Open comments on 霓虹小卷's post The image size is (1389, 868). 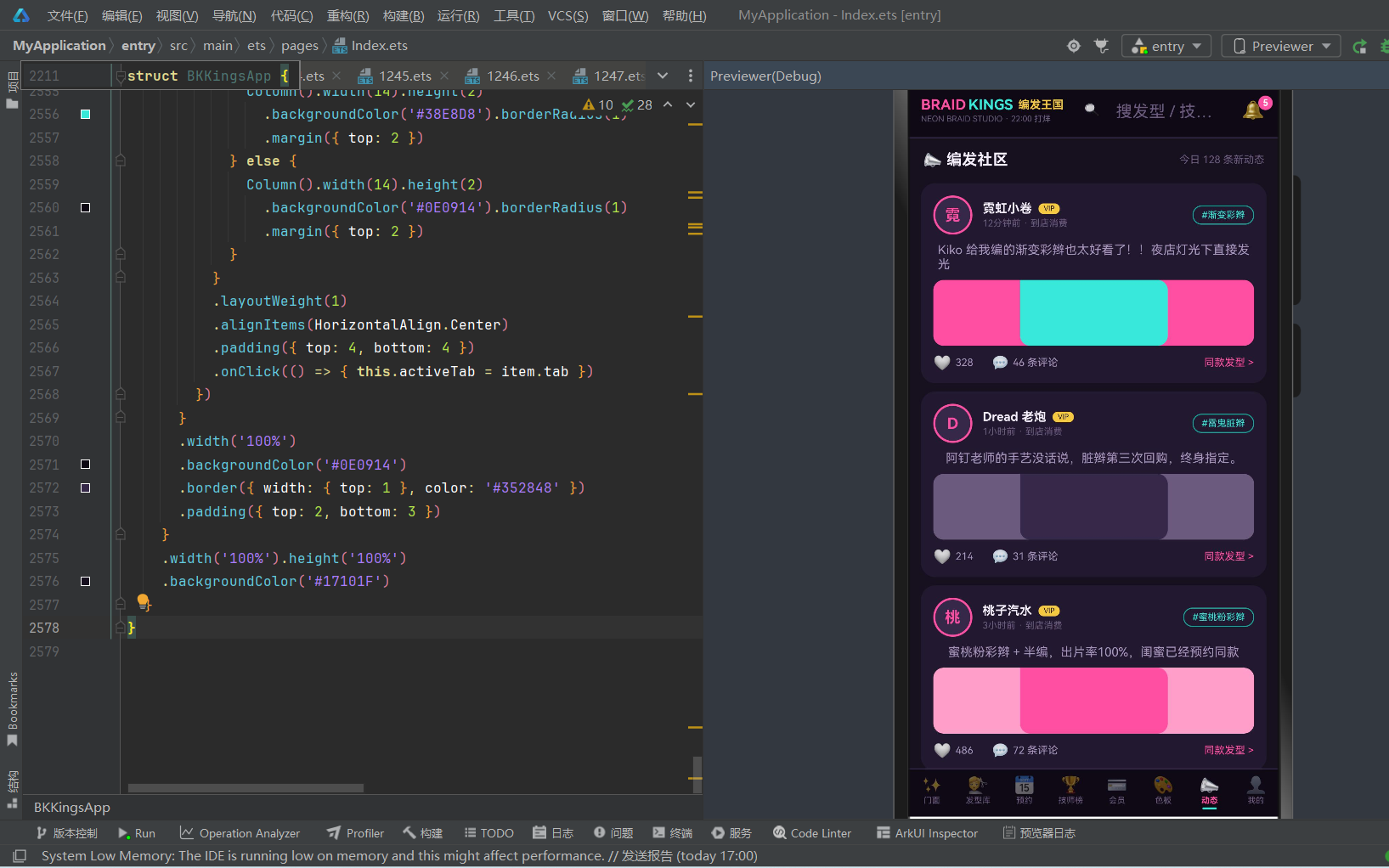point(1025,363)
